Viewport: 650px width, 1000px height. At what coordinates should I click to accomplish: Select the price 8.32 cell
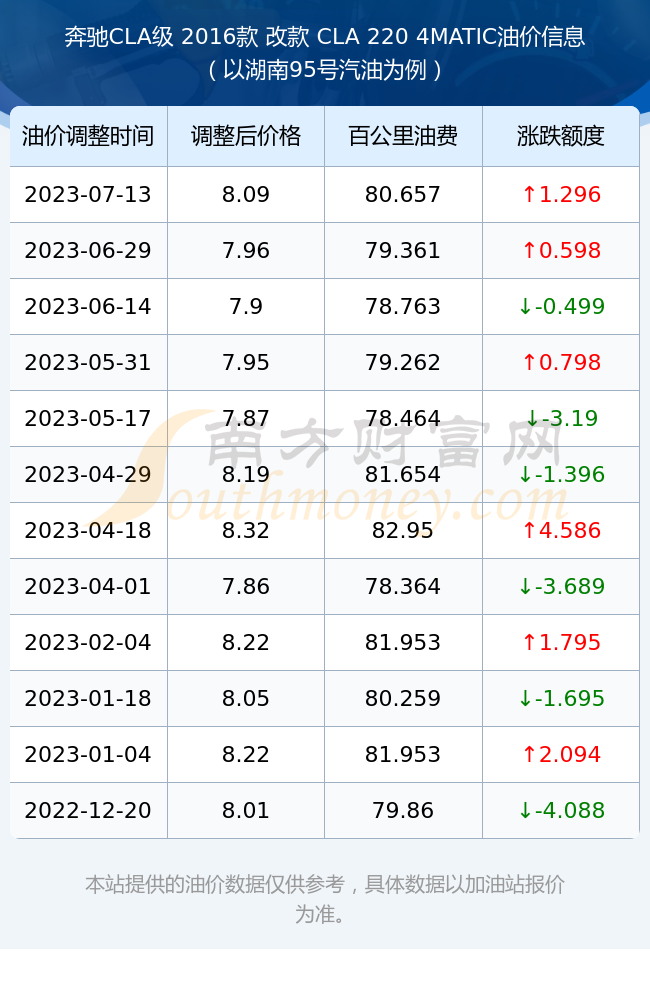coord(246,531)
